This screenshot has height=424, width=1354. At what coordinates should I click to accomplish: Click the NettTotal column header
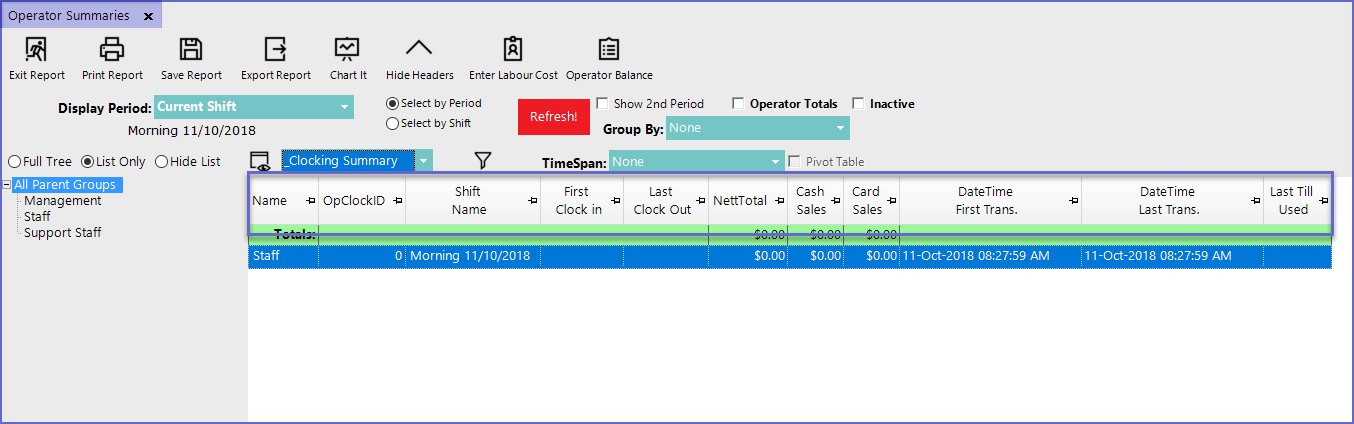(x=740, y=201)
